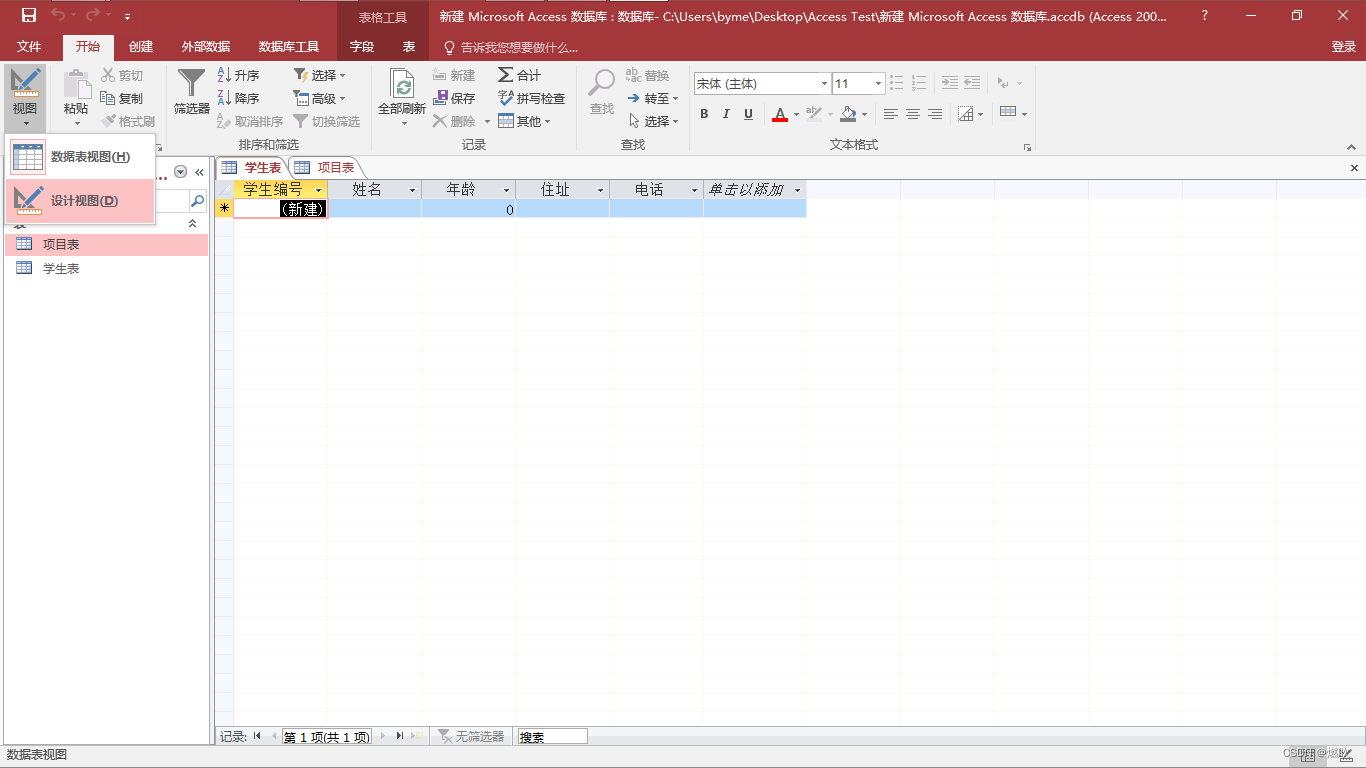This screenshot has width=1366, height=768.
Task: Click the 合计 totals button
Action: click(x=519, y=75)
